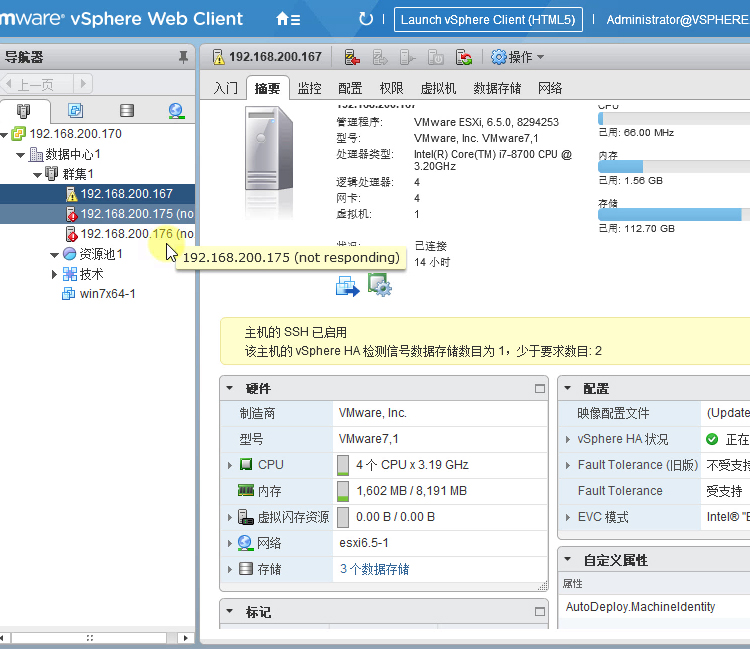This screenshot has height=649, width=750.
Task: Select VMs and Templates navigator tab
Action: click(76, 110)
